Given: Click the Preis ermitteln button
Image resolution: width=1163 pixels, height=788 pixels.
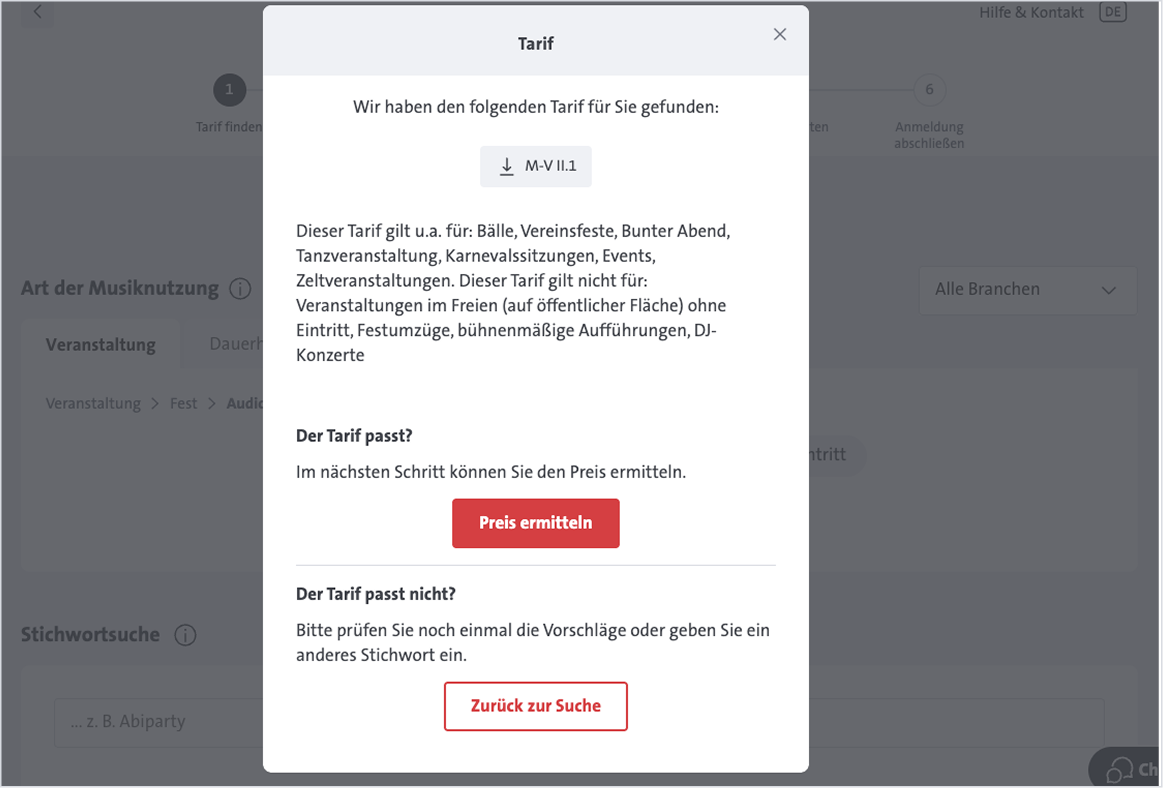Looking at the screenshot, I should 536,523.
